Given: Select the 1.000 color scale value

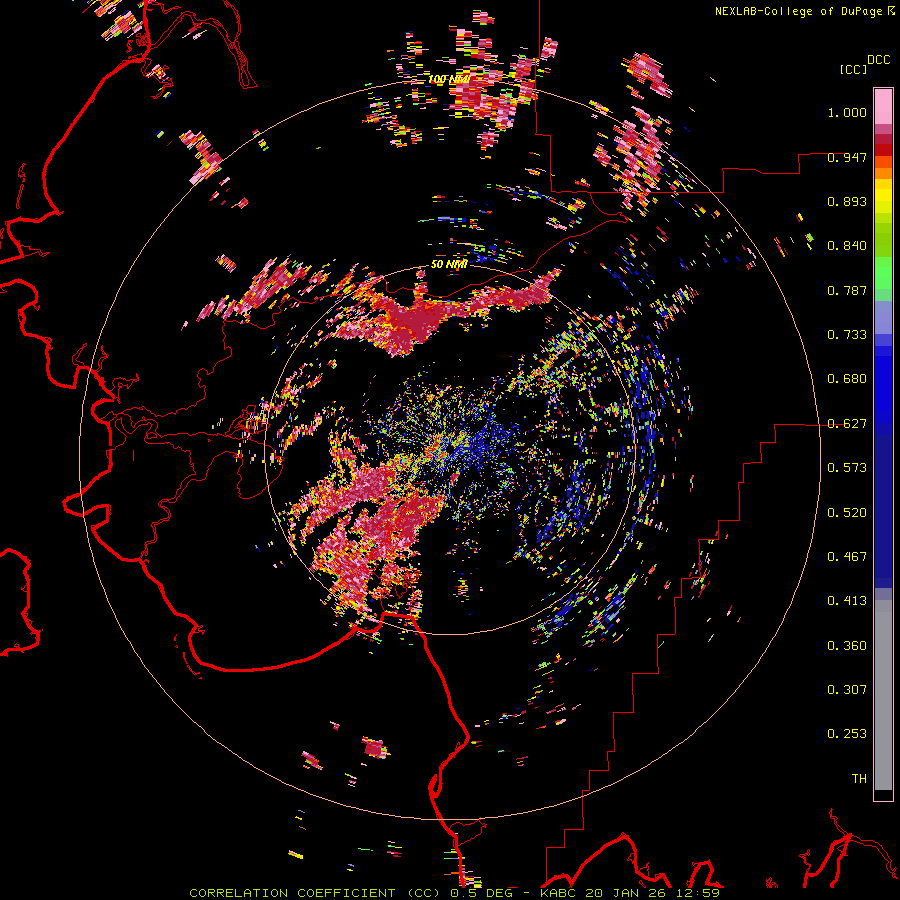Looking at the screenshot, I should (847, 112).
